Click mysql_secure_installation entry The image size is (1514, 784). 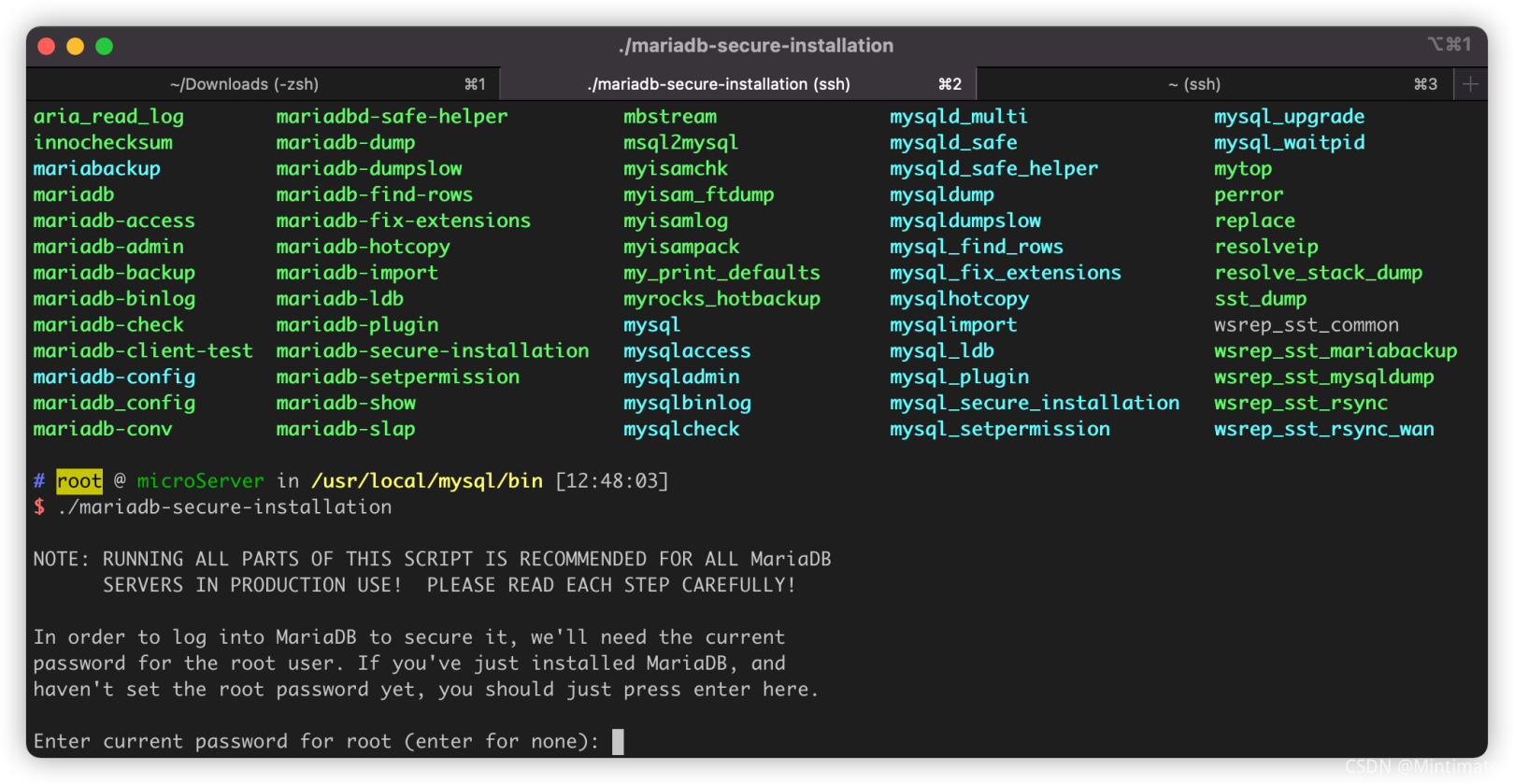[x=1035, y=404]
